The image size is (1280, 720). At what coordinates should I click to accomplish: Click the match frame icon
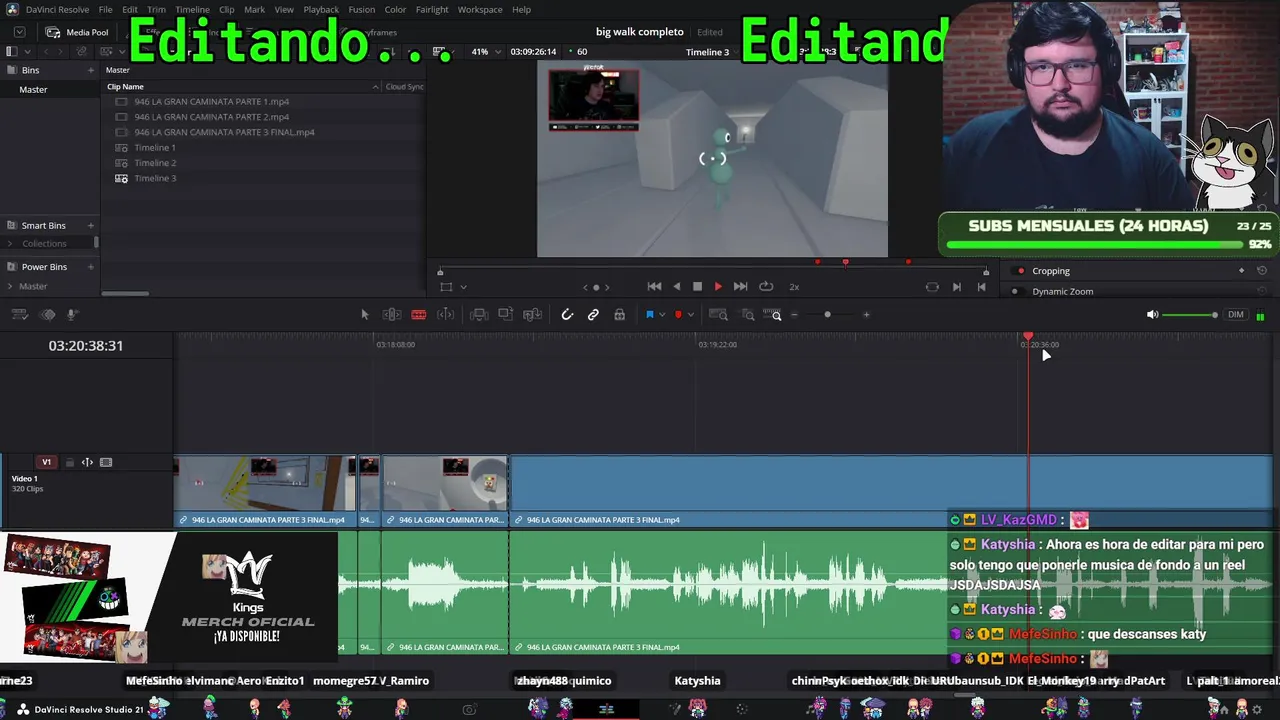pos(932,287)
